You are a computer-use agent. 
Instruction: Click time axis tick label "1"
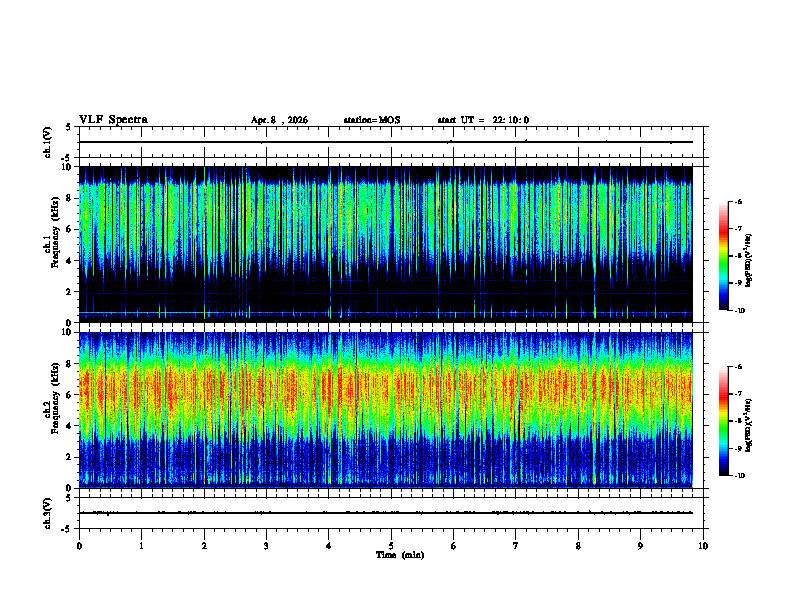[x=141, y=546]
